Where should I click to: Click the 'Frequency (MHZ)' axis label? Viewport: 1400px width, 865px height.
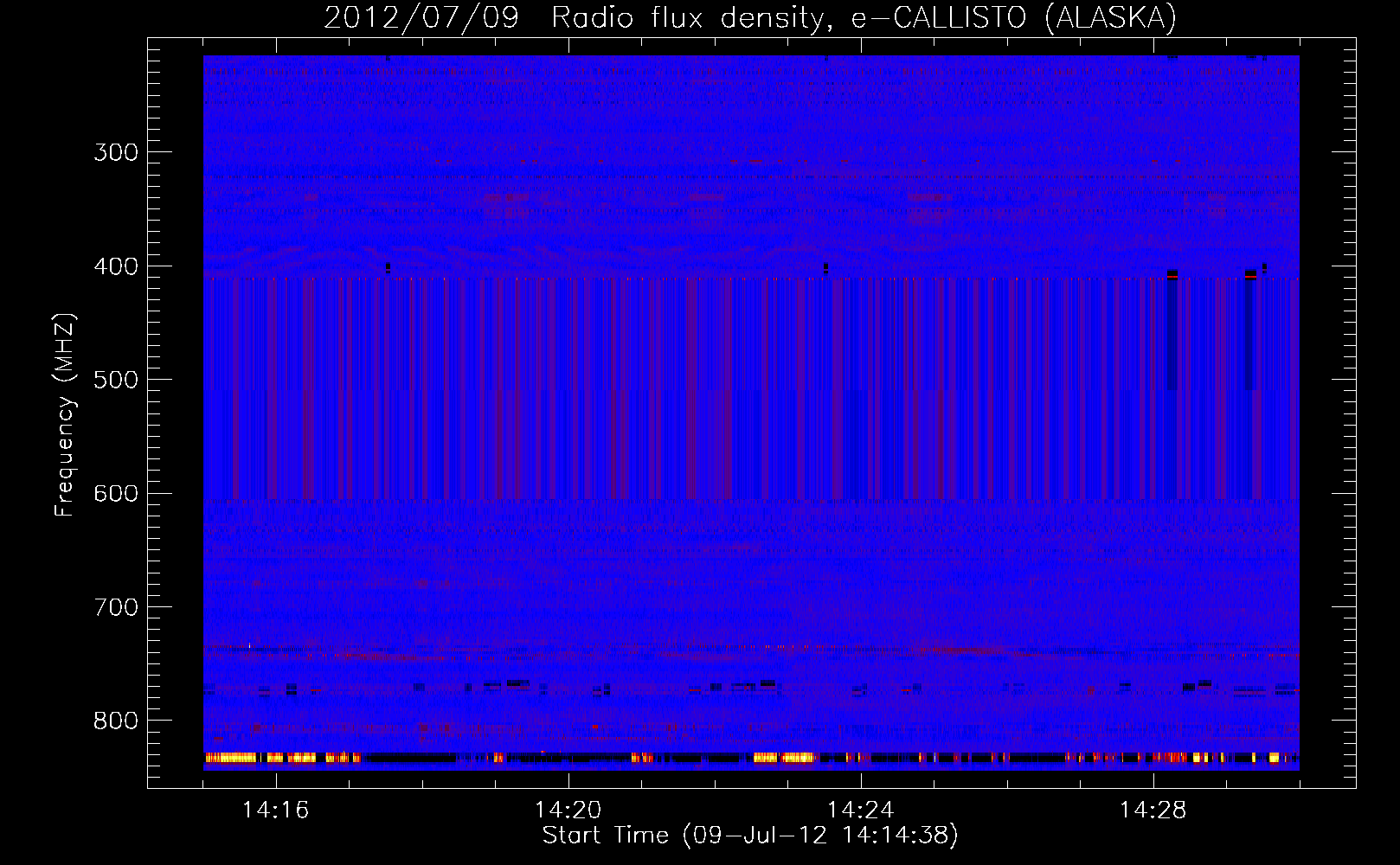pos(65,414)
